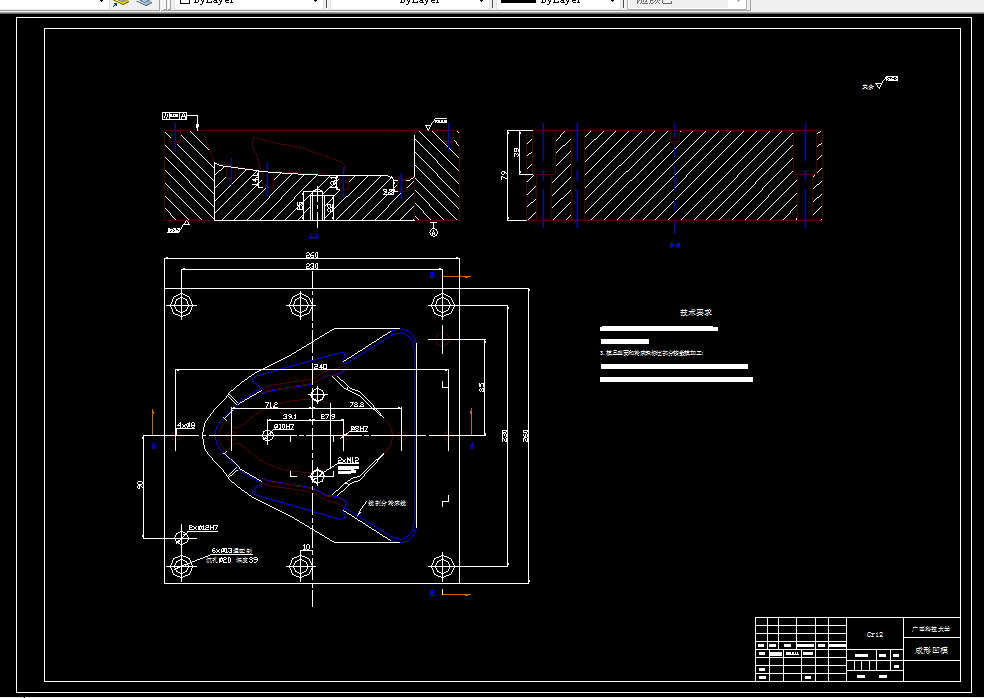
Task: Click the top blue section marker "B"
Action: pyautogui.click(x=432, y=276)
